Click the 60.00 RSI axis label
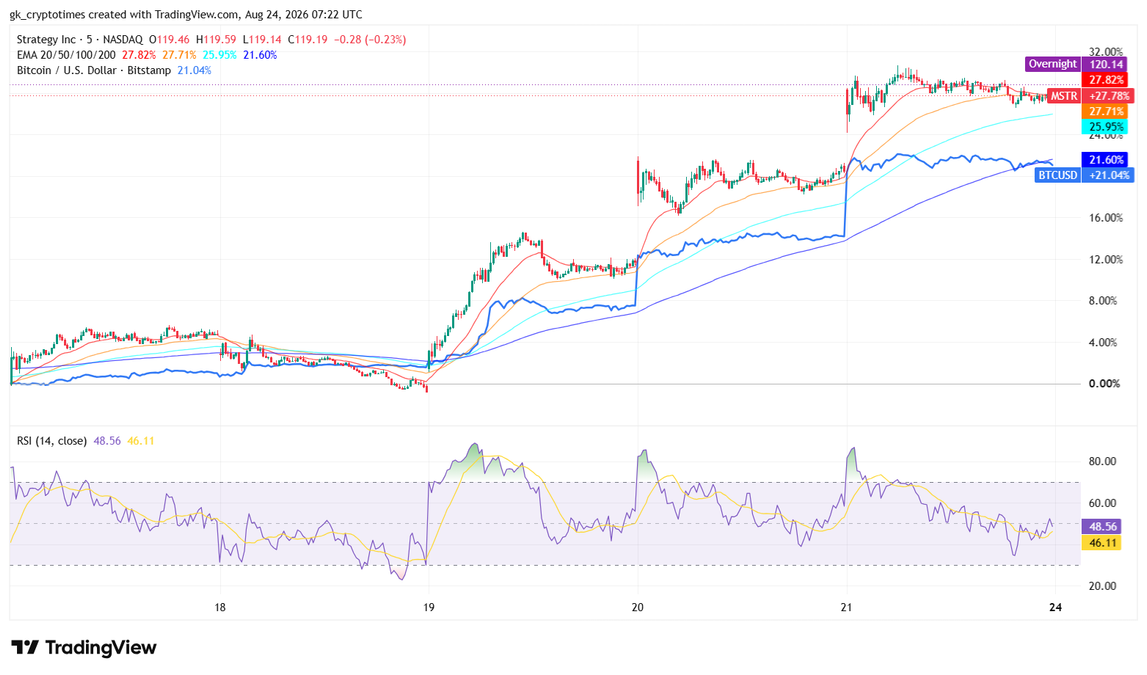Image resolution: width=1147 pixels, height=675 pixels. click(x=1102, y=503)
